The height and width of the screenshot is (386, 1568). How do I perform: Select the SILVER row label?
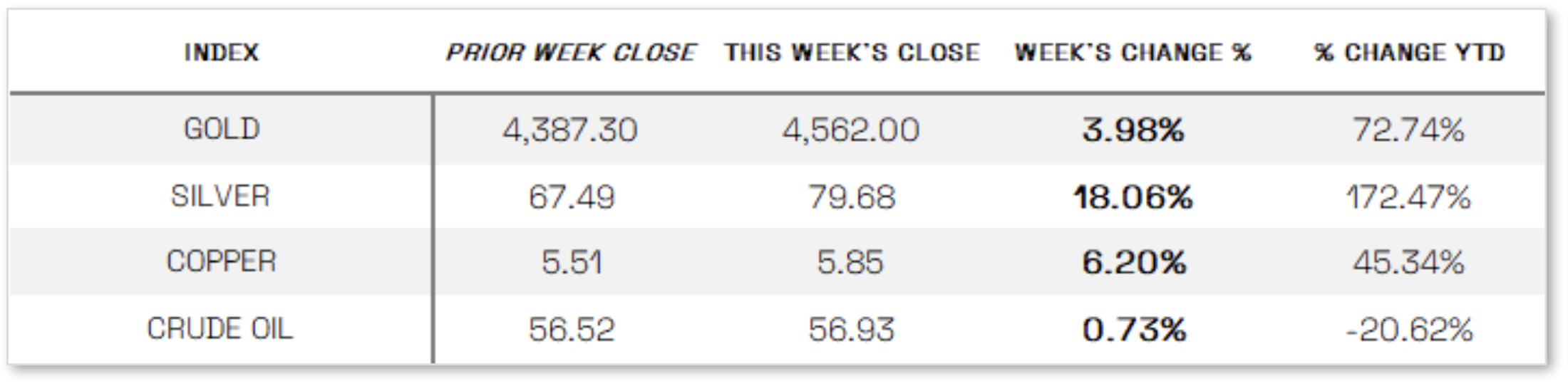(220, 196)
